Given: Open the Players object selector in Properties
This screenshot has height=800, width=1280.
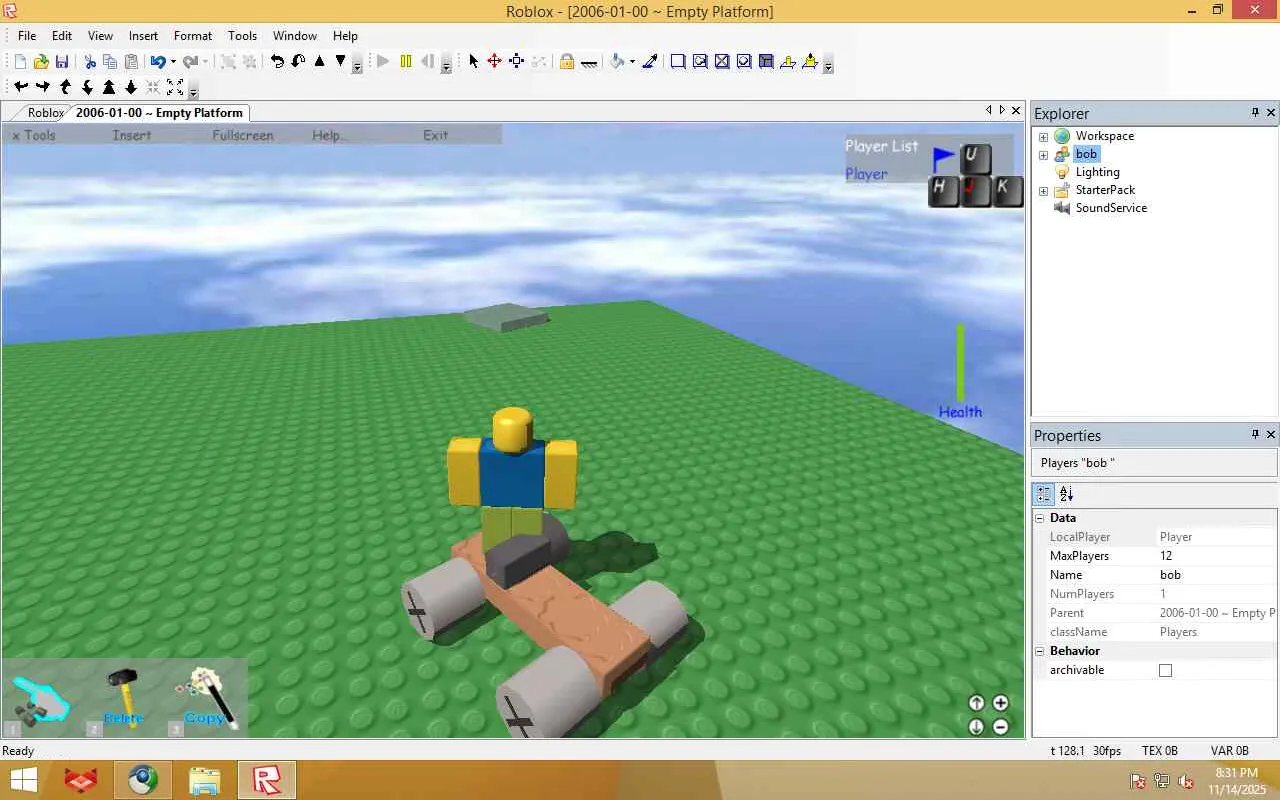Looking at the screenshot, I should (x=1155, y=463).
